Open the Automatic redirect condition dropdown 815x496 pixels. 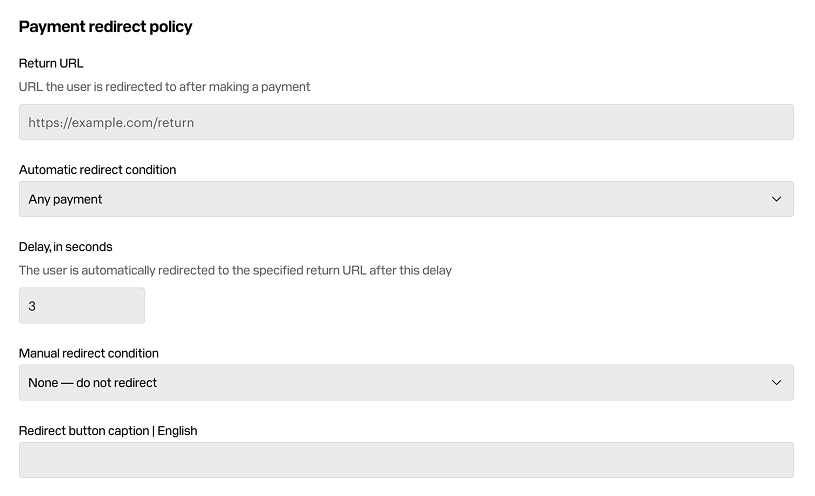click(406, 199)
